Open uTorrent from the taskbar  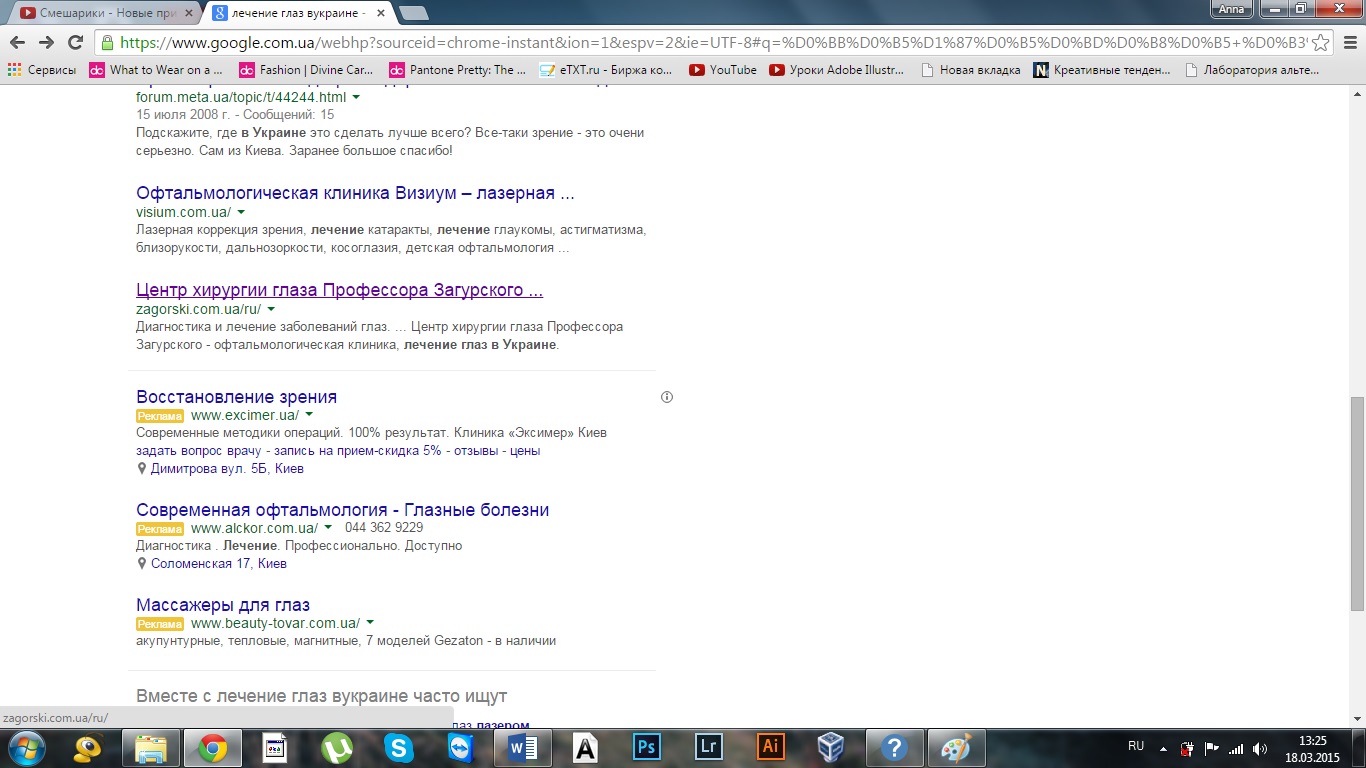pos(337,748)
